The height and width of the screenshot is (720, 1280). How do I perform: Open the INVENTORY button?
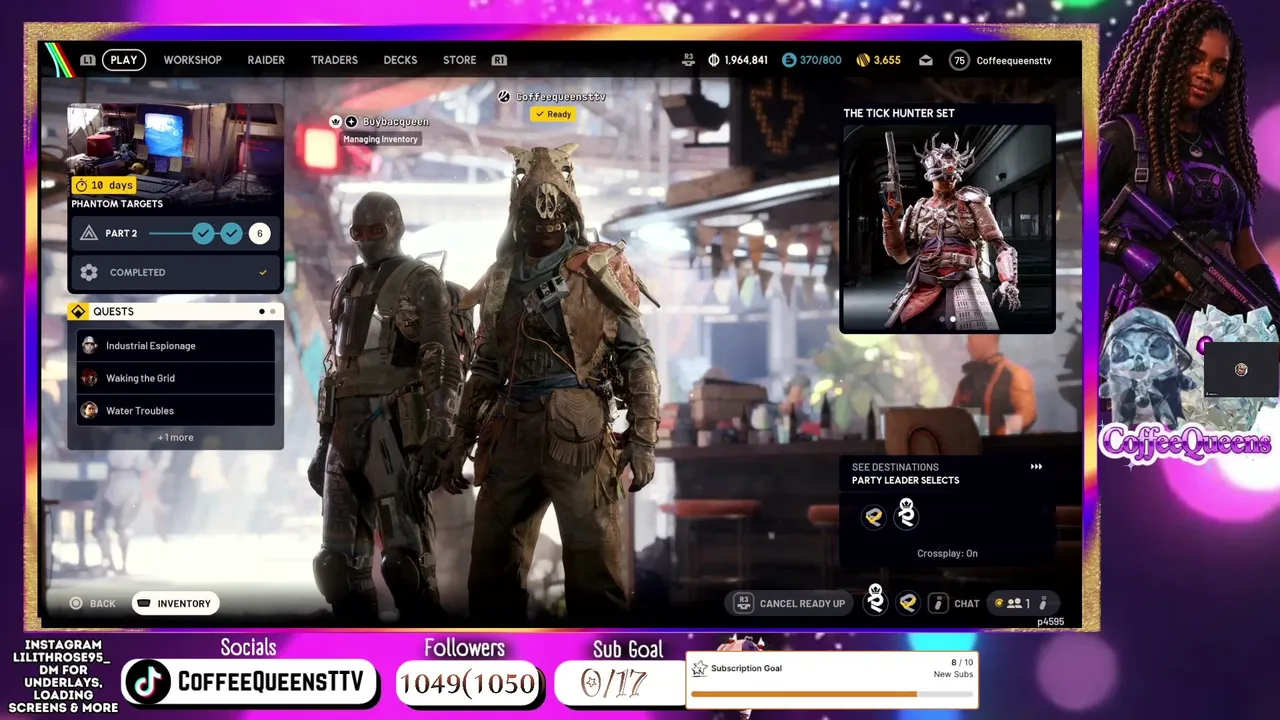pos(174,603)
